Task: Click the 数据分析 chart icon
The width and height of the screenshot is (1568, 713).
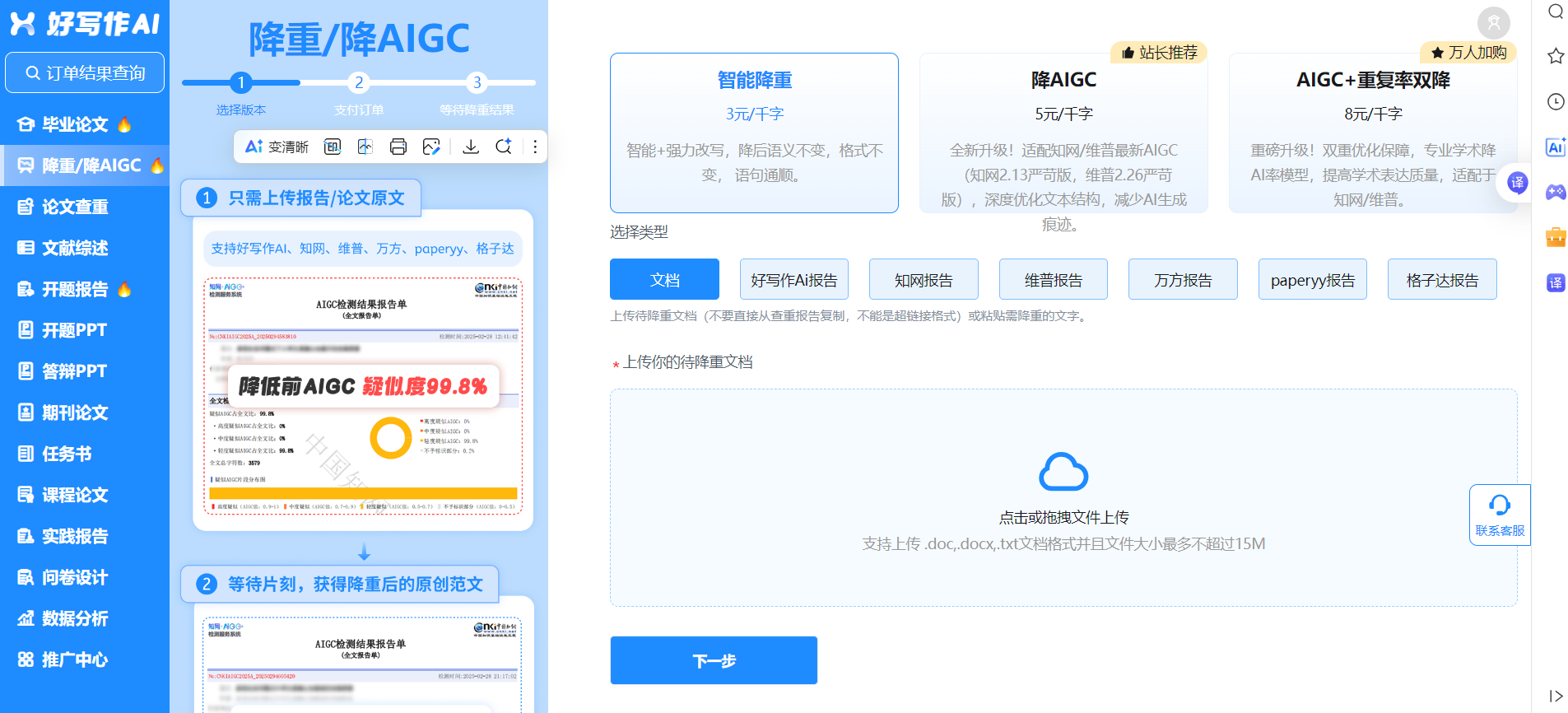Action: click(x=26, y=618)
